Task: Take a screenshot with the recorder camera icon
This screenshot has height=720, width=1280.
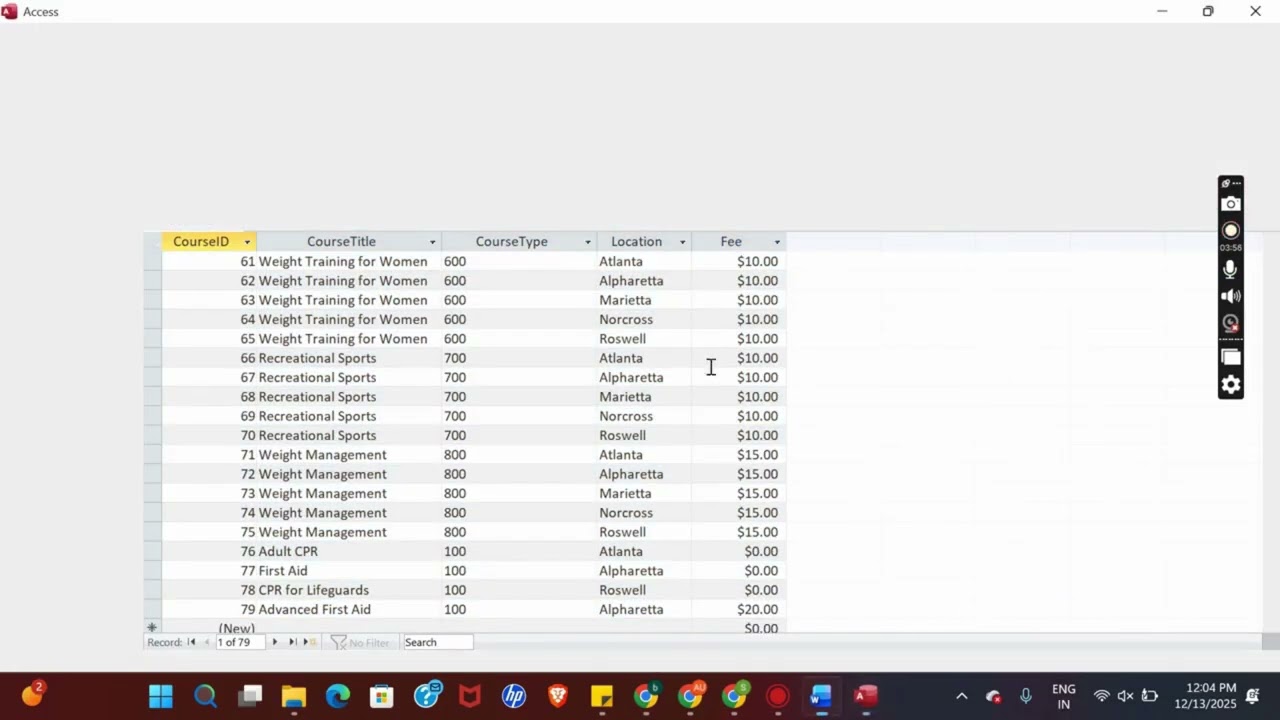Action: [1231, 204]
